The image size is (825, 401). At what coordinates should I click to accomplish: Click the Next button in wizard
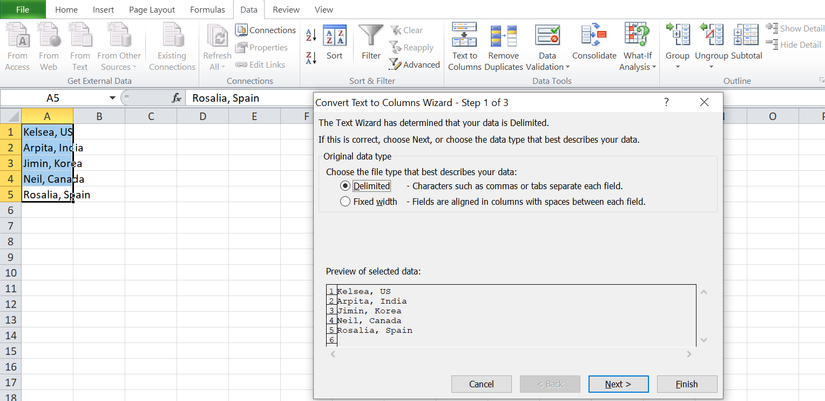pos(618,384)
